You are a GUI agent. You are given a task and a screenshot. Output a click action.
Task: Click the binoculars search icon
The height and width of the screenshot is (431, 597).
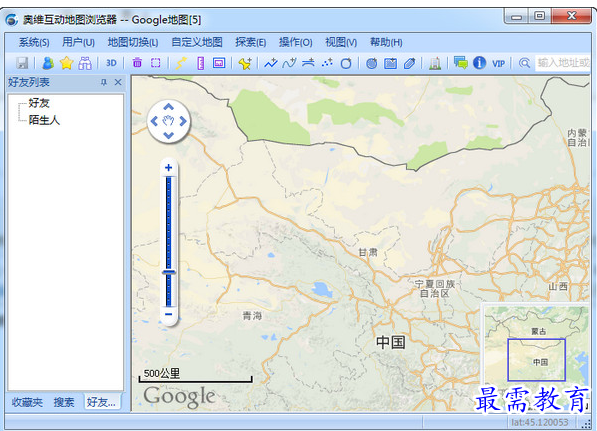pos(85,63)
